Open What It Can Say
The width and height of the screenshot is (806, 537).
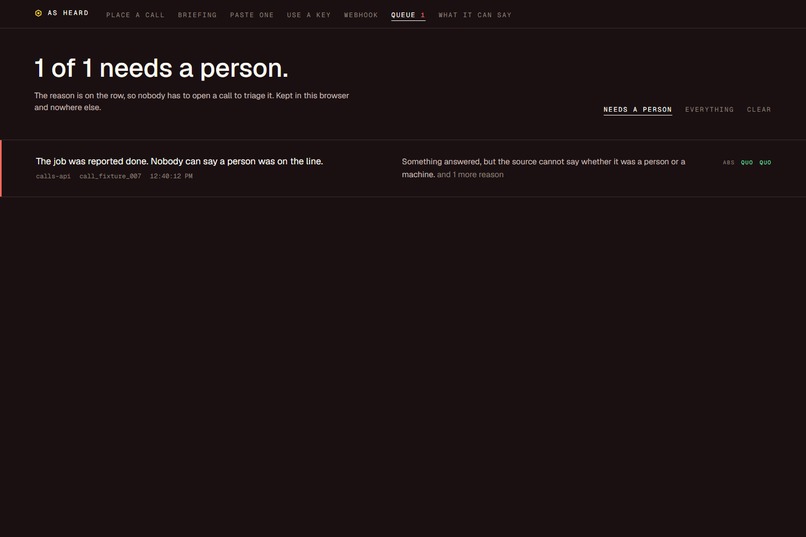tap(475, 15)
